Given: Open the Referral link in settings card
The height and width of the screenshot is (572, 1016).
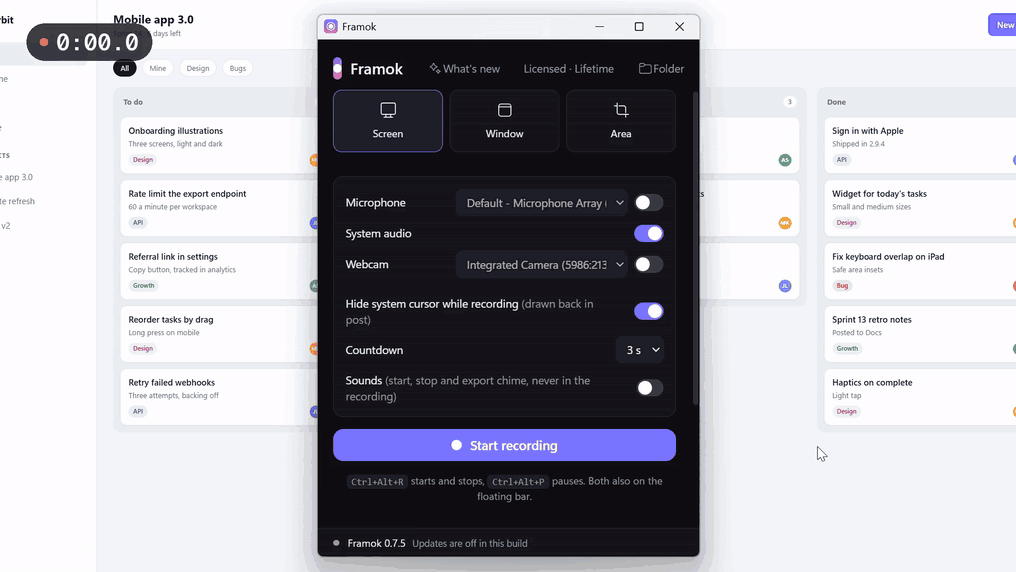Looking at the screenshot, I should [x=219, y=271].
